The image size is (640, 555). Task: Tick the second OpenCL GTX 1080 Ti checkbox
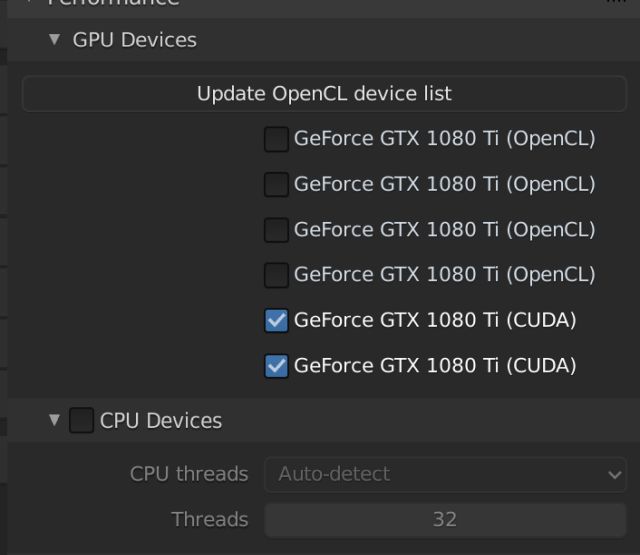pos(277,185)
